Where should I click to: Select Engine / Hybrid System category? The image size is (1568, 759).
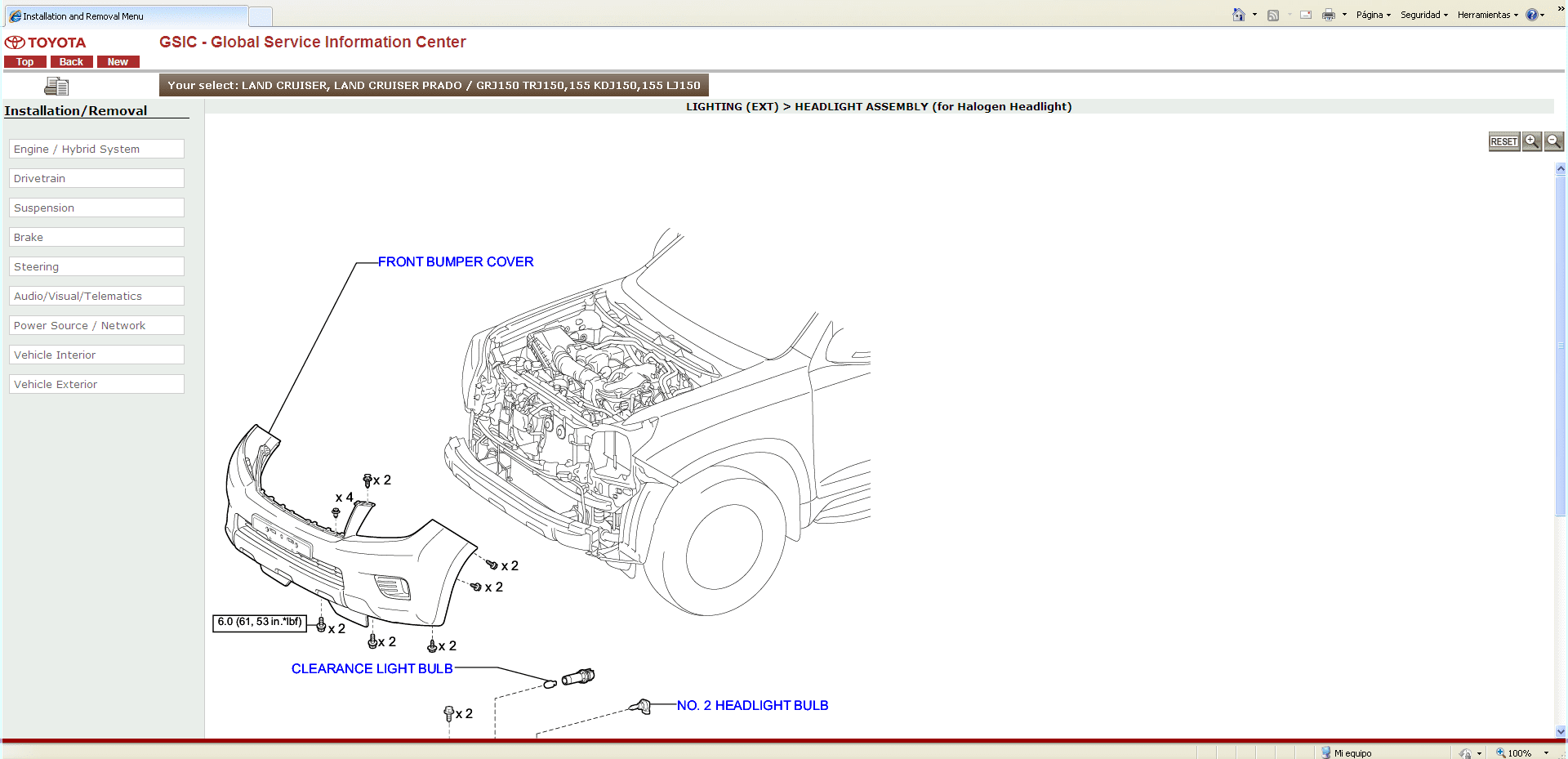point(96,149)
